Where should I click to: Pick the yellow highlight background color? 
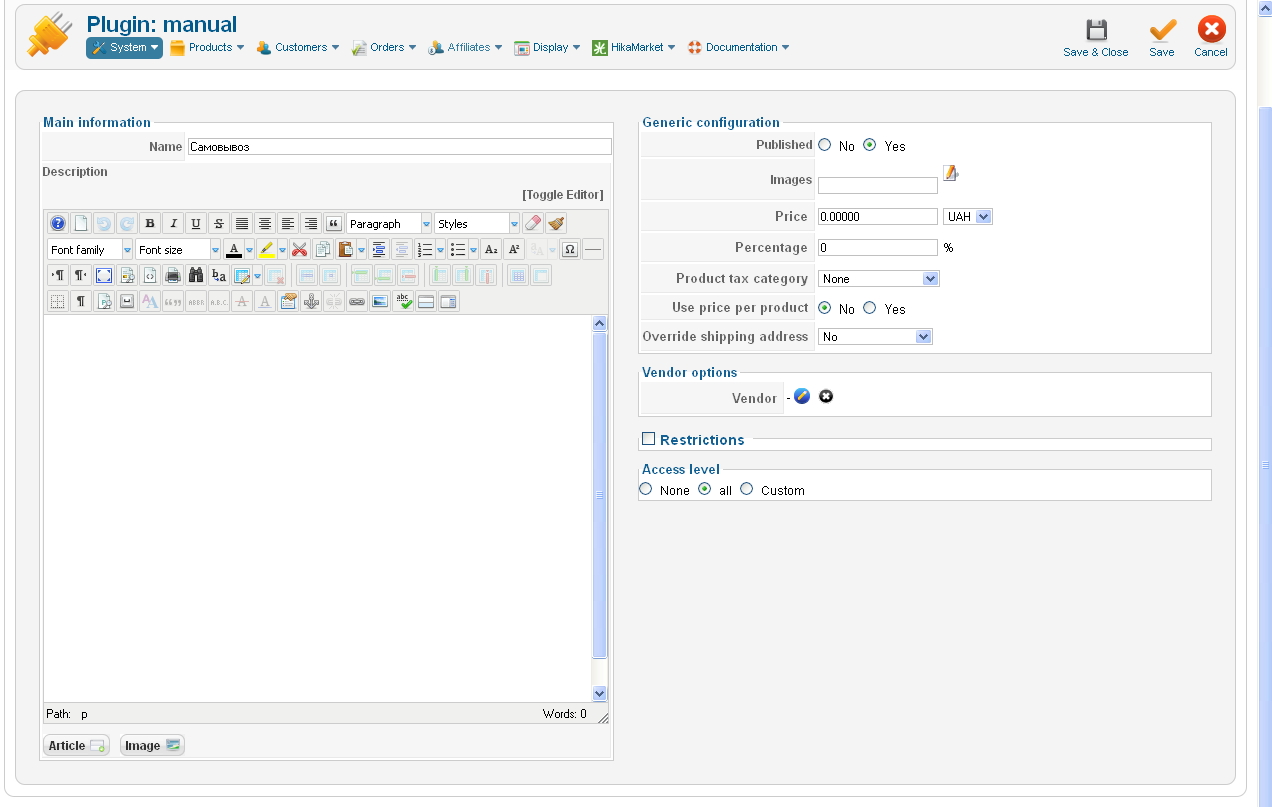267,249
